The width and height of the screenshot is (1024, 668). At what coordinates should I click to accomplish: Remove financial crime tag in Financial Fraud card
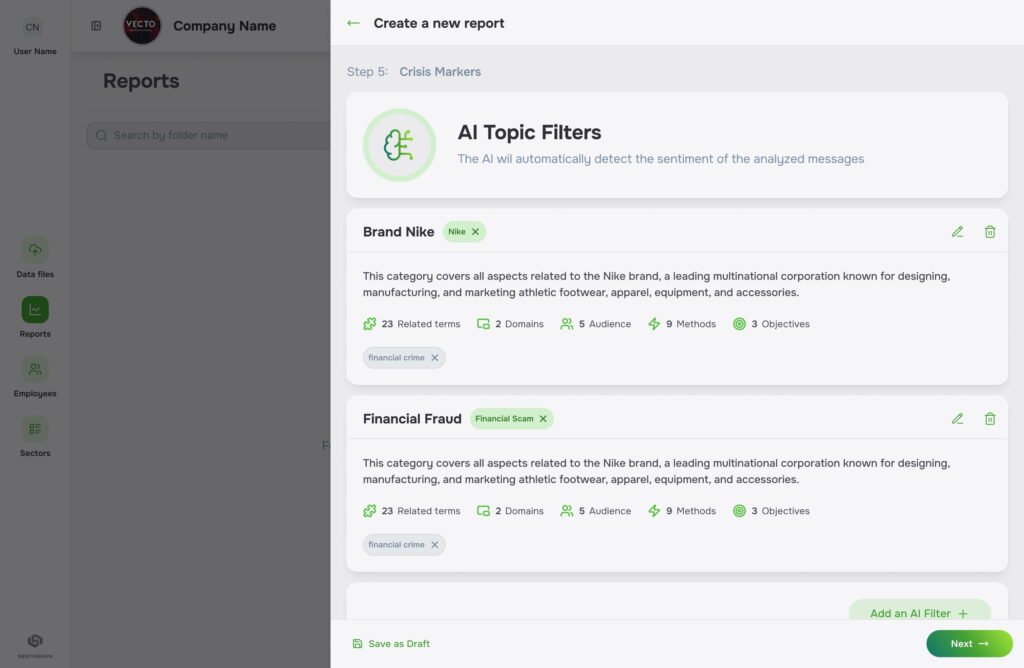click(x=434, y=545)
